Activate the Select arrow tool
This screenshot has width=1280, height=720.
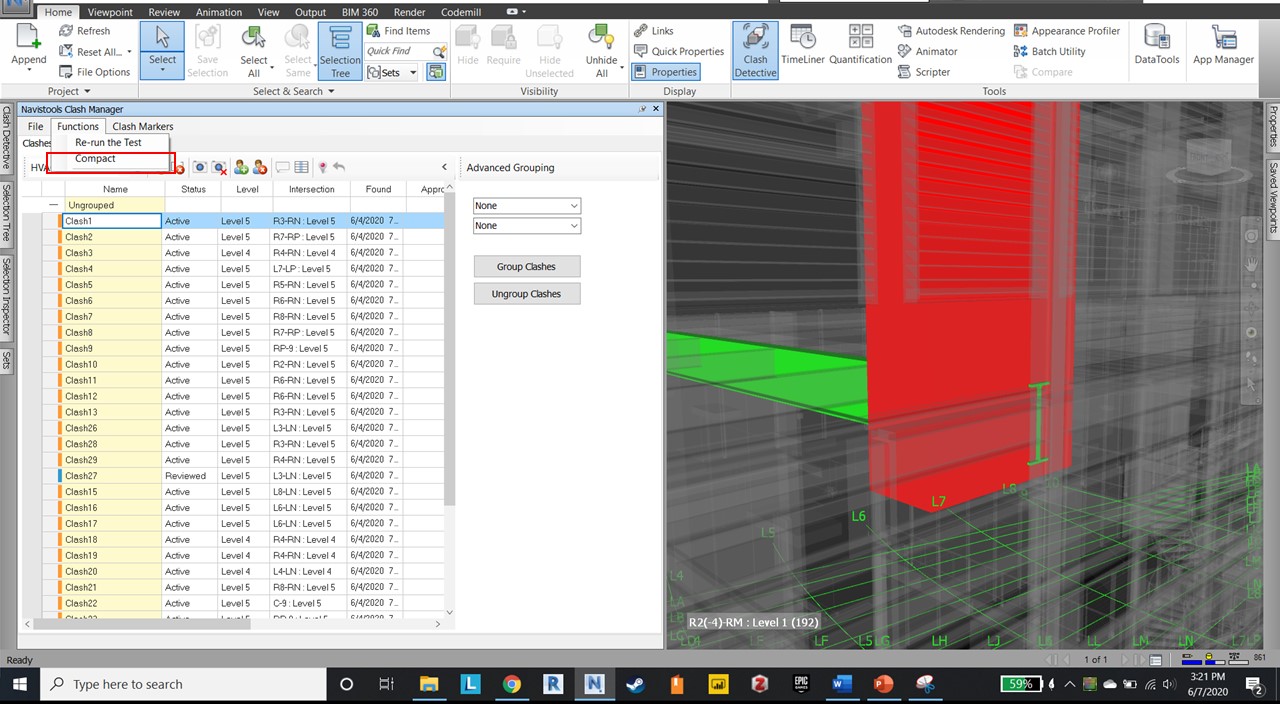[162, 48]
